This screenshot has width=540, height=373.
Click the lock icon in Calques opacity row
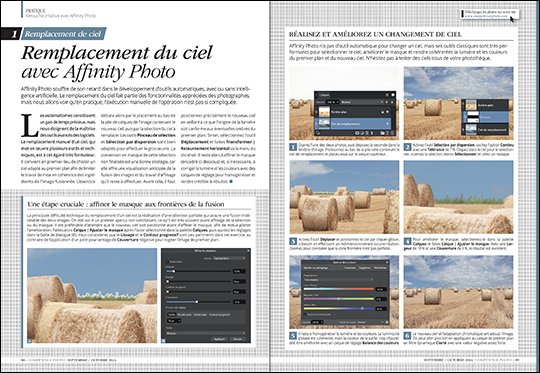pos(392,102)
